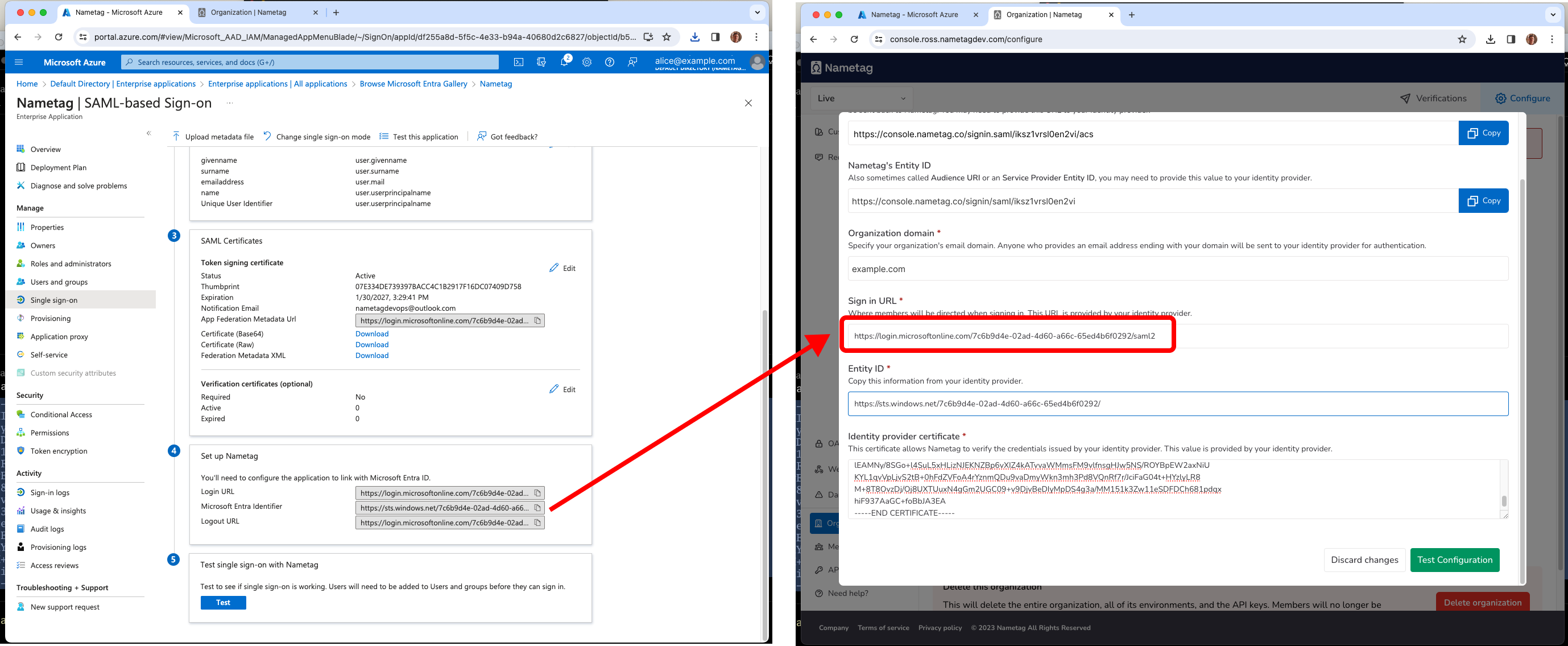This screenshot has width=1568, height=646.
Task: Edit the Token signing certificate
Action: (562, 268)
